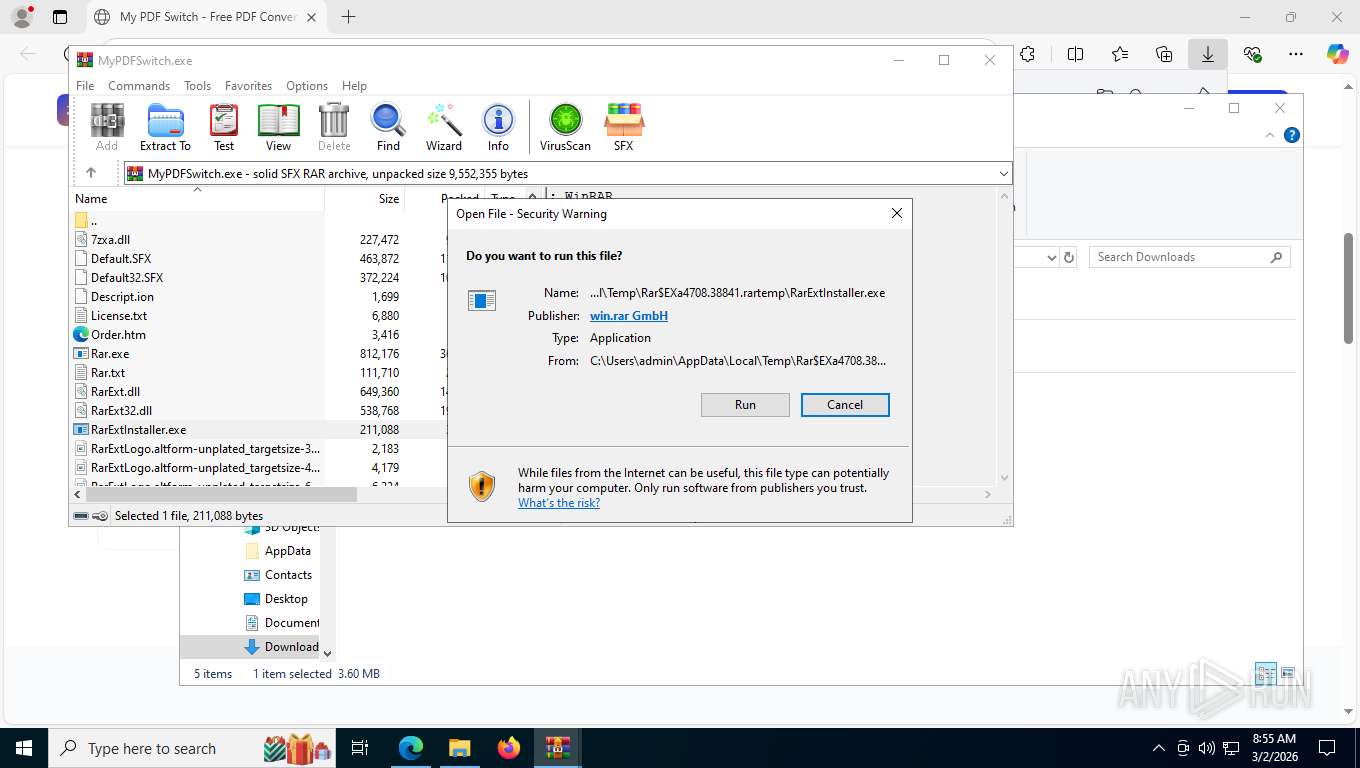Click the Test toolbar icon in WinRAR
Viewport: 1360px width, 768px height.
click(224, 127)
